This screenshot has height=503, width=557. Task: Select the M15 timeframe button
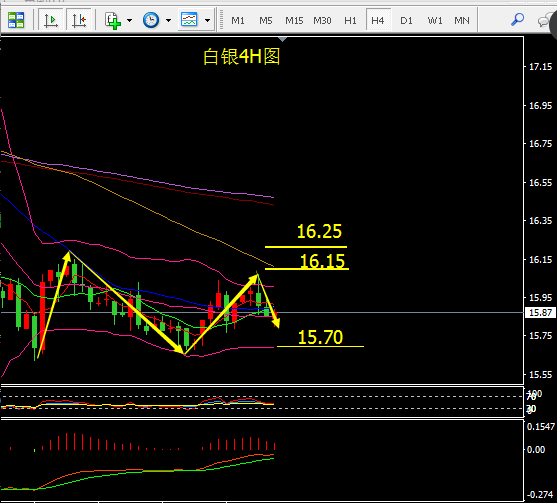[294, 21]
